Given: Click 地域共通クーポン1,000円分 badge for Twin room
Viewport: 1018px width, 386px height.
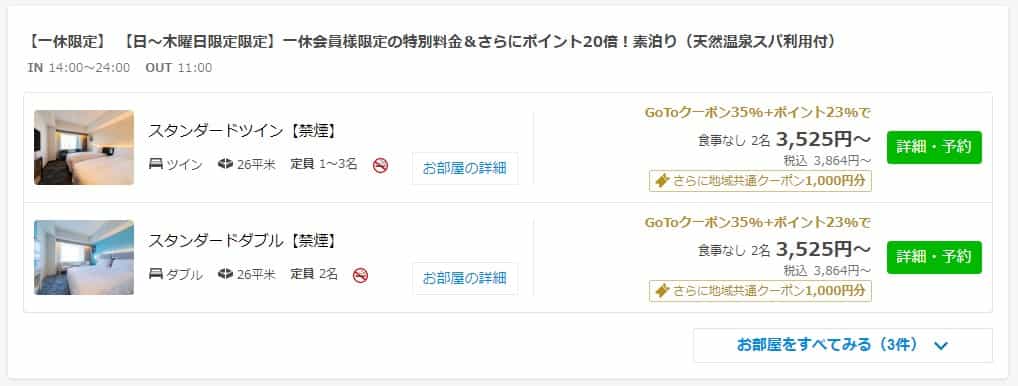Looking at the screenshot, I should click(760, 181).
